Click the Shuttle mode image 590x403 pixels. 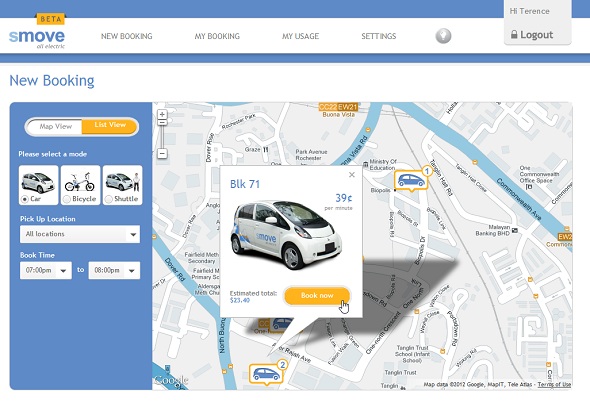click(122, 182)
